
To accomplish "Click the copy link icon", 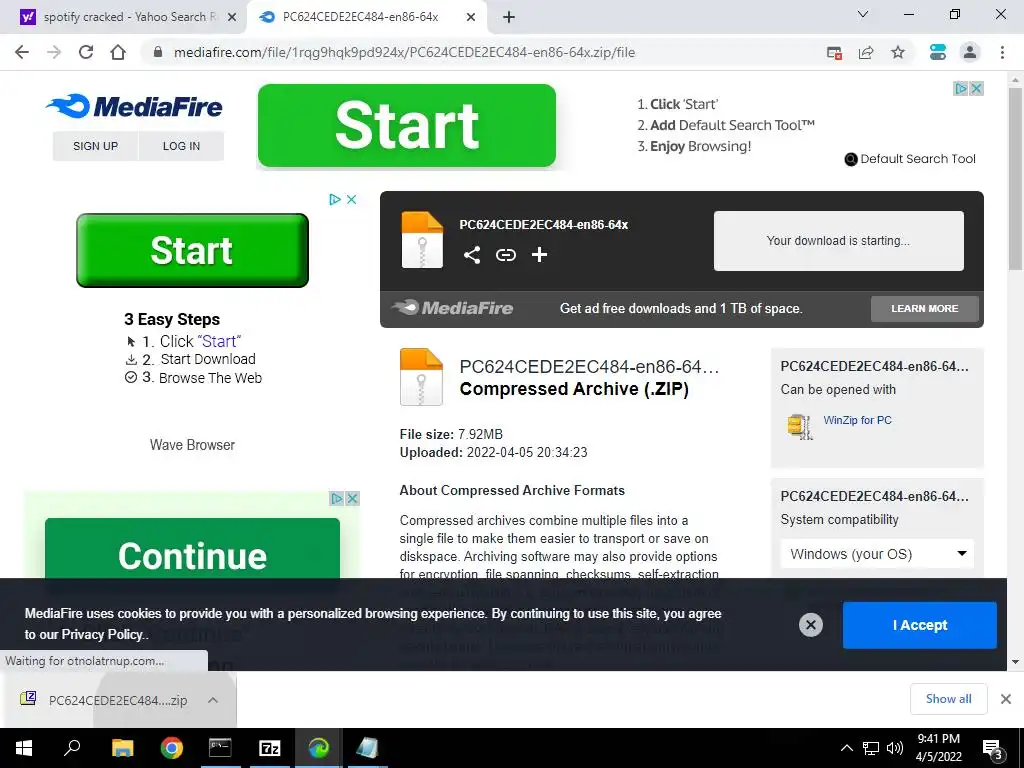I will click(505, 255).
